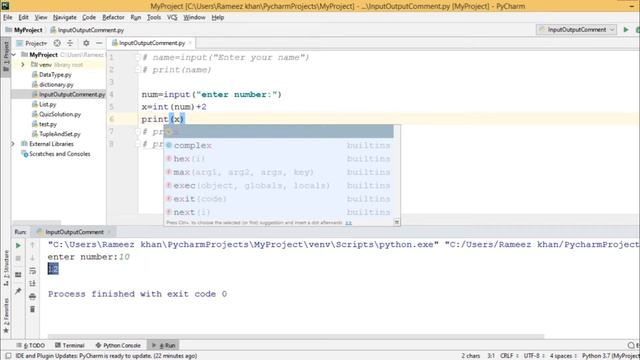Screen dimensions: 640x360
Task: Click the down arrow in Run toolbar
Action: tap(33, 258)
